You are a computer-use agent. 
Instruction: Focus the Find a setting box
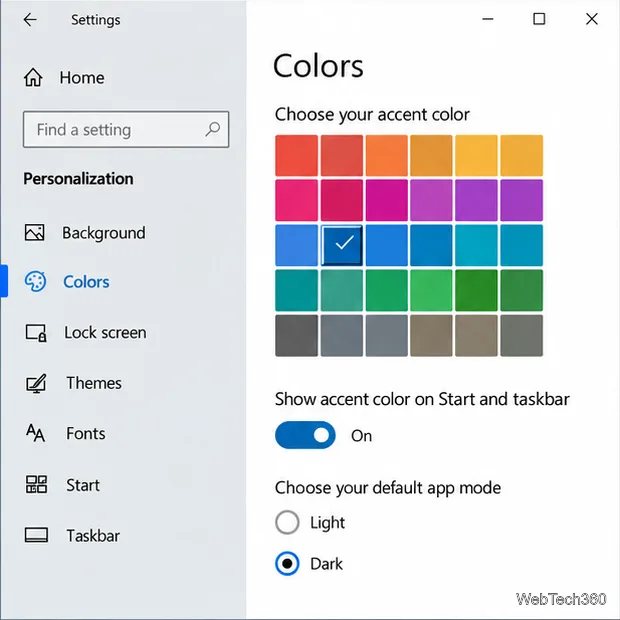click(126, 129)
